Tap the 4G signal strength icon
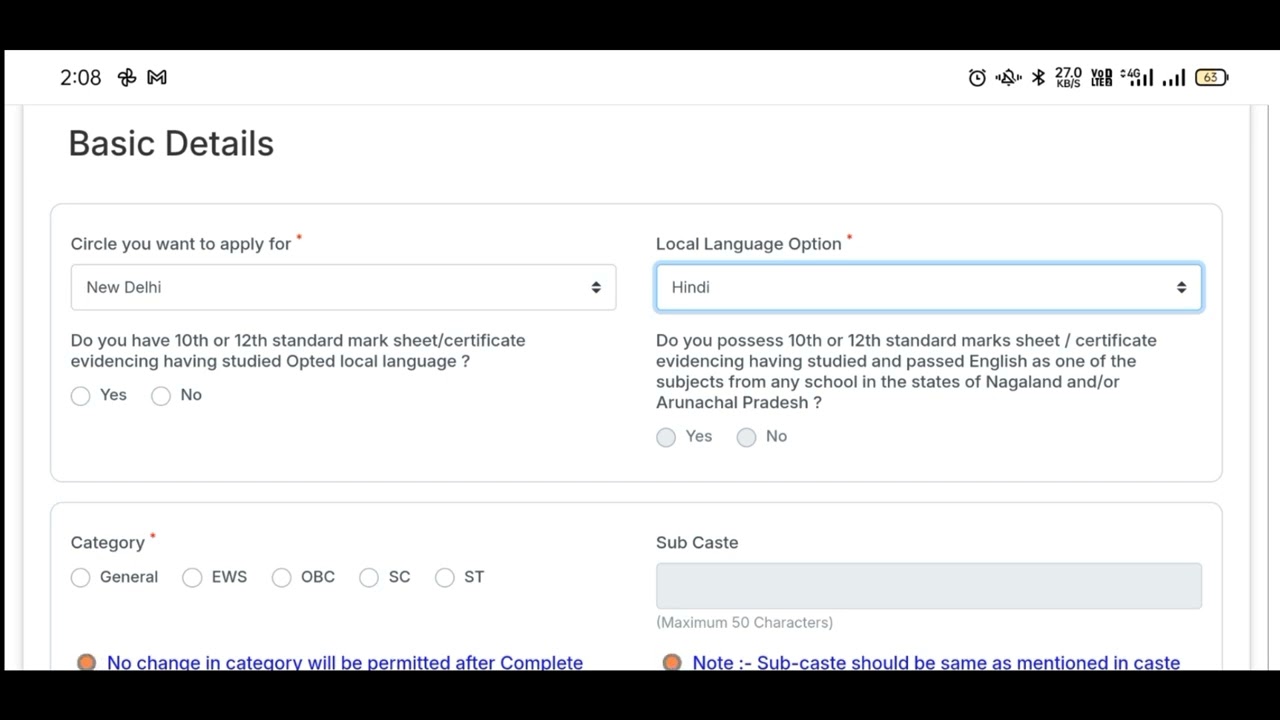1280x720 pixels. coord(1137,78)
